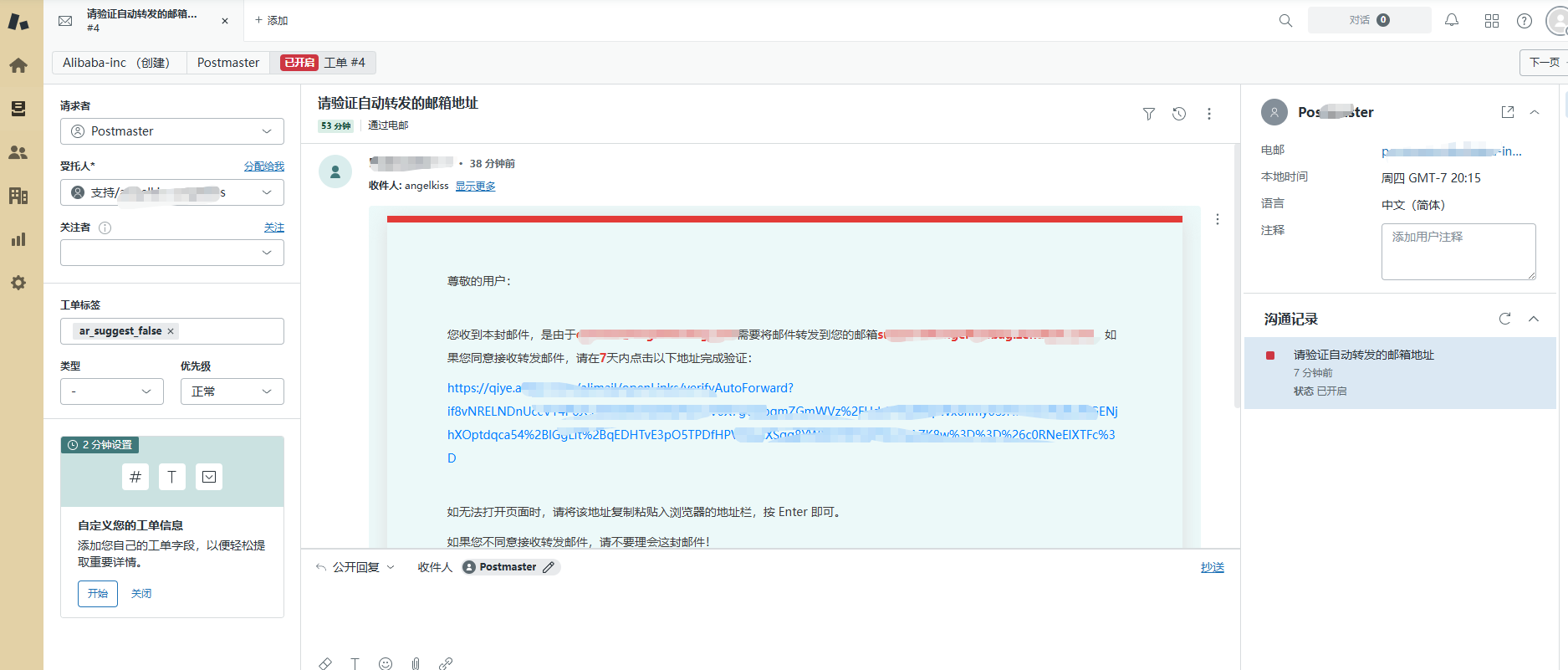Open the notifications bell icon
This screenshot has height=670, width=1568.
pyautogui.click(x=1452, y=20)
